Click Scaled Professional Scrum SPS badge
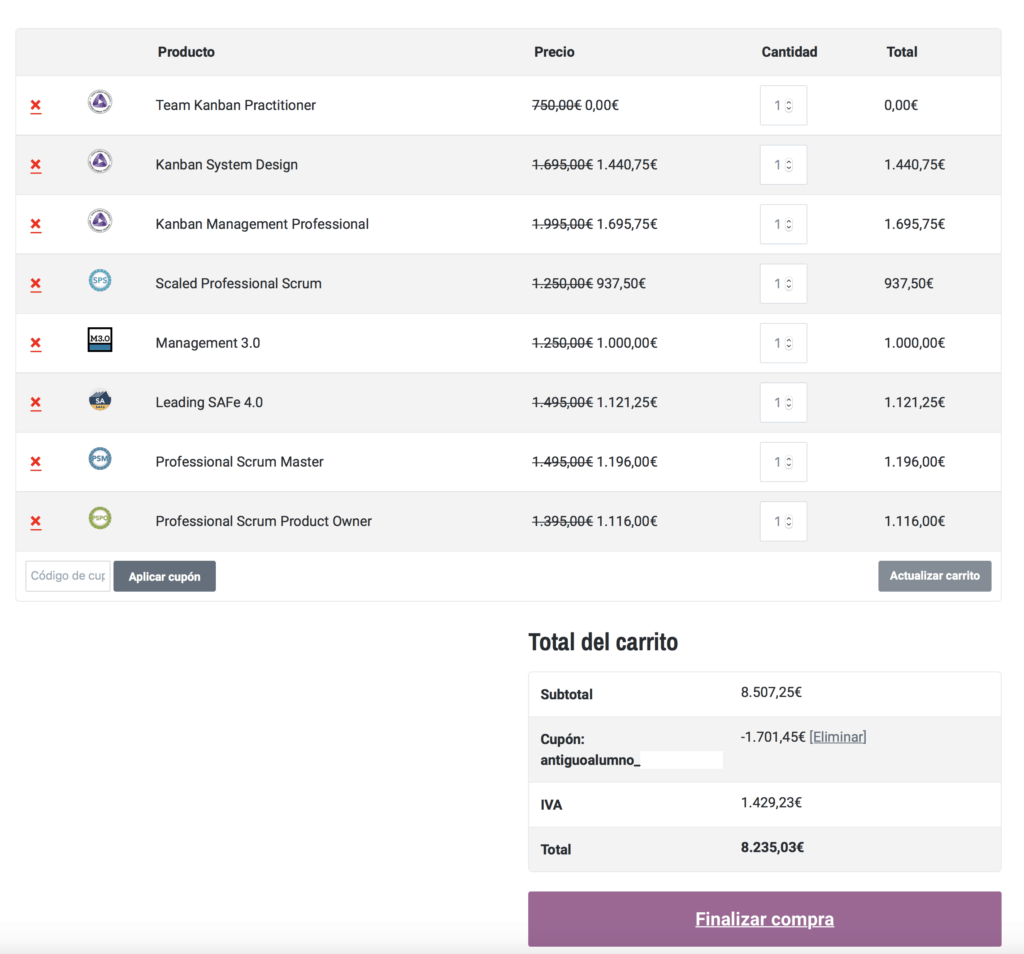Viewport: 1024px width, 954px height. 100,281
